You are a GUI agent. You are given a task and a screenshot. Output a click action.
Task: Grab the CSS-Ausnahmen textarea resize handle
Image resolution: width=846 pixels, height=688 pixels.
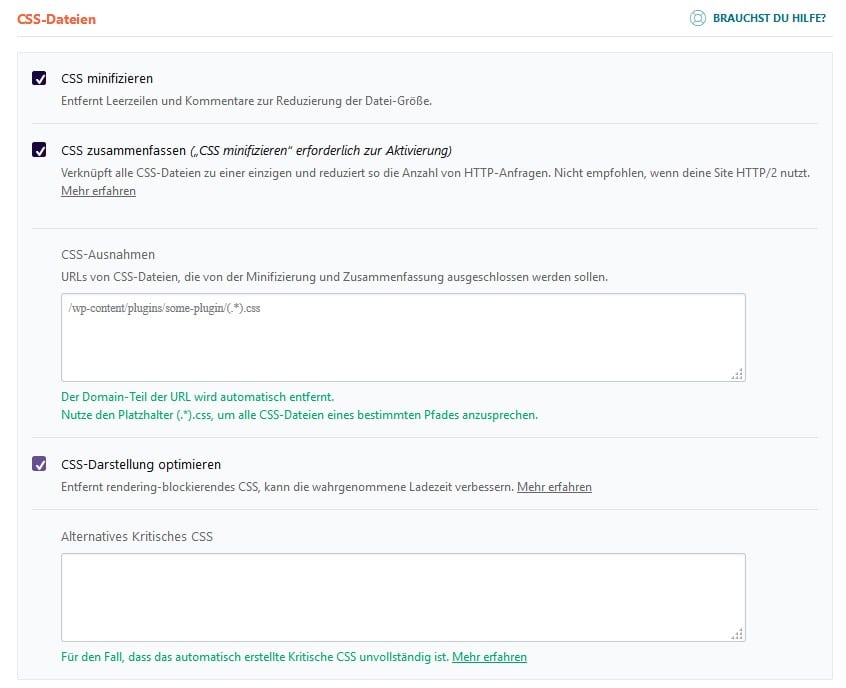tap(738, 374)
